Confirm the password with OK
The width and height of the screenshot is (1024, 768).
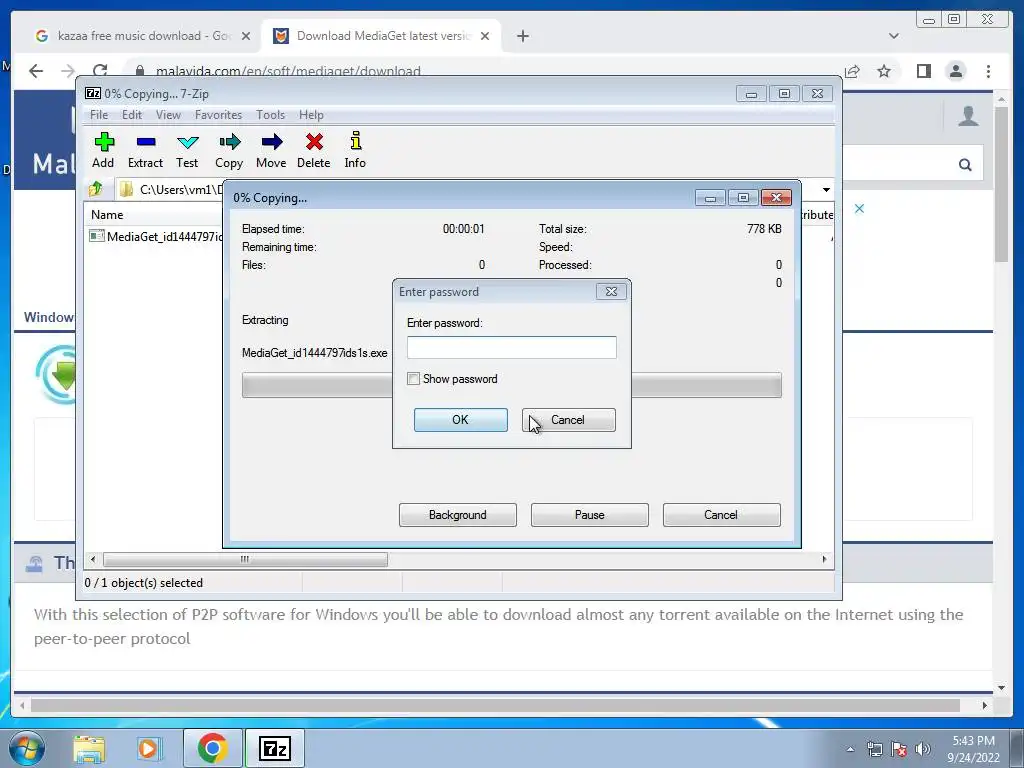point(460,420)
